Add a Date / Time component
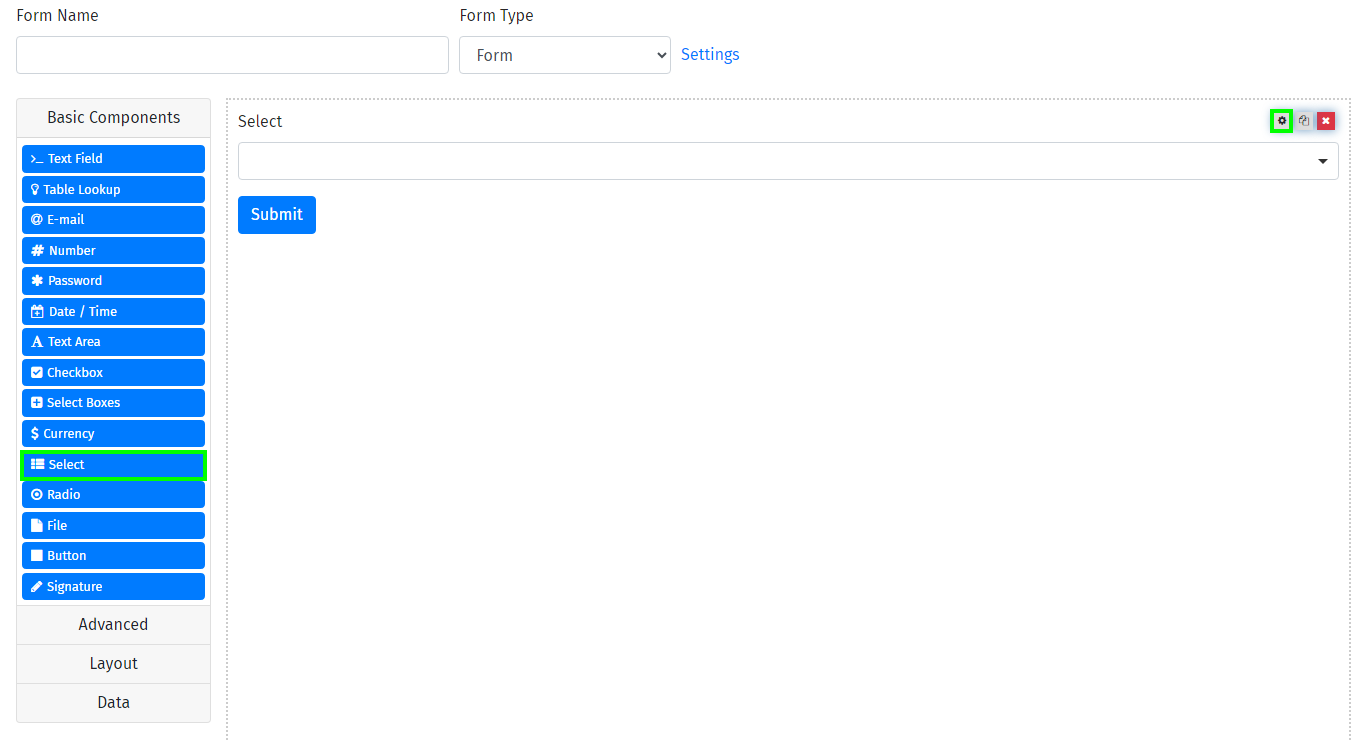This screenshot has width=1363, height=740. (x=113, y=312)
